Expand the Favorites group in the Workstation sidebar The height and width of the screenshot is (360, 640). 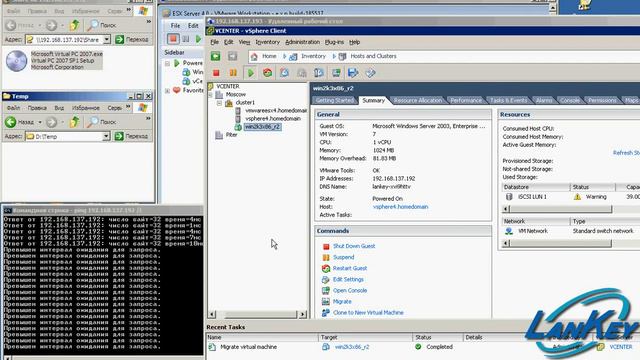[x=167, y=91]
